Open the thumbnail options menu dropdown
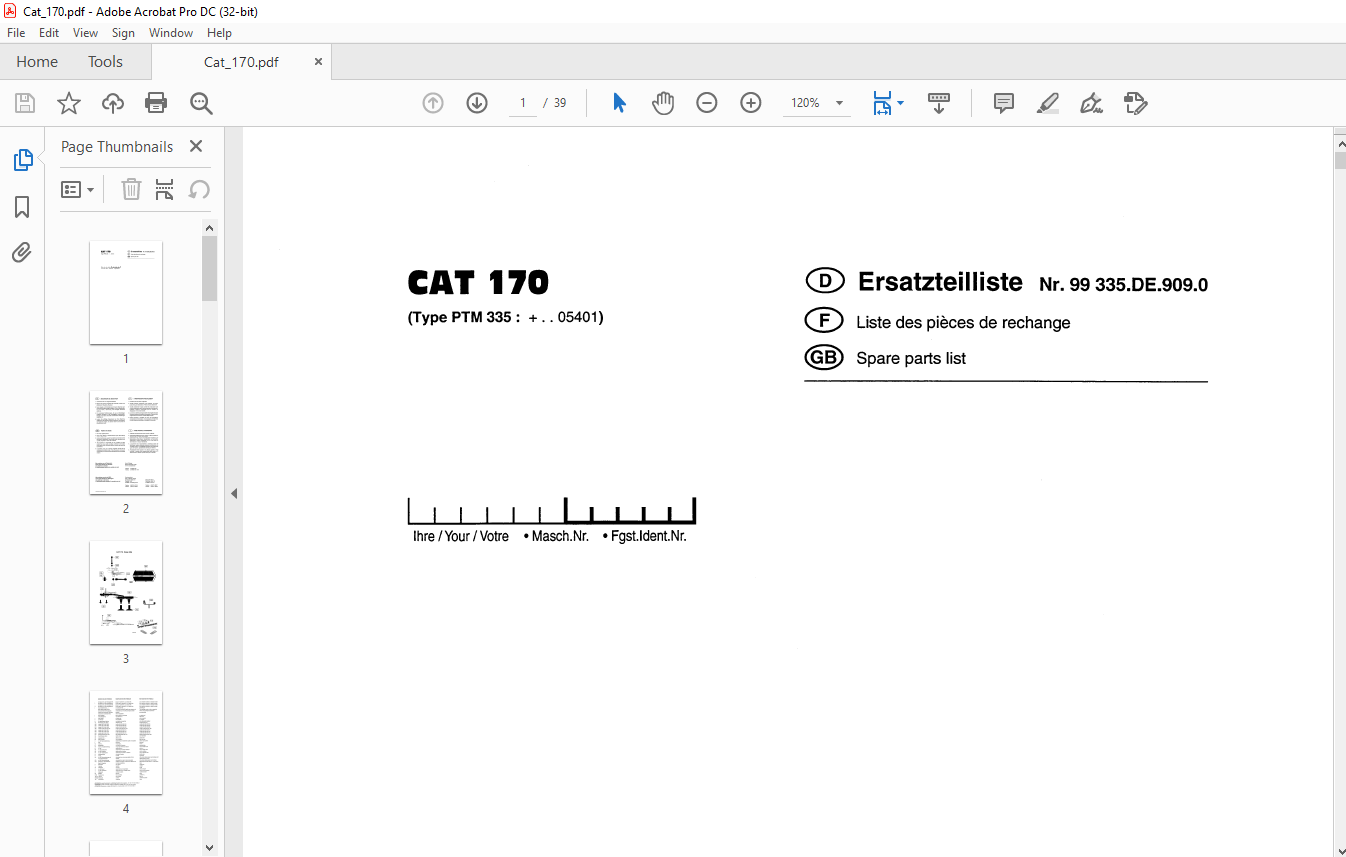Screen dimensions: 1346x857 click(78, 189)
